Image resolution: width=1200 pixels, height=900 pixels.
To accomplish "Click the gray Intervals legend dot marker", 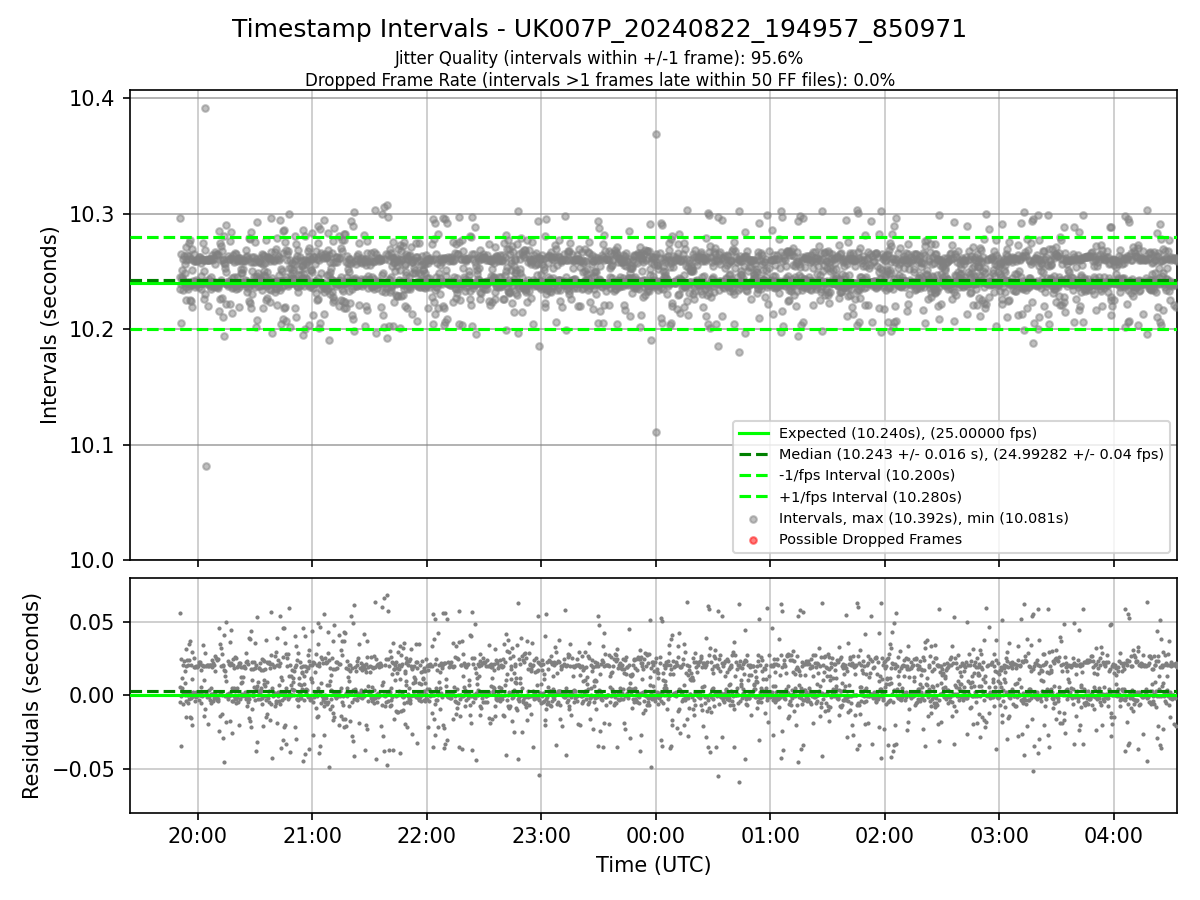I will pyautogui.click(x=754, y=518).
